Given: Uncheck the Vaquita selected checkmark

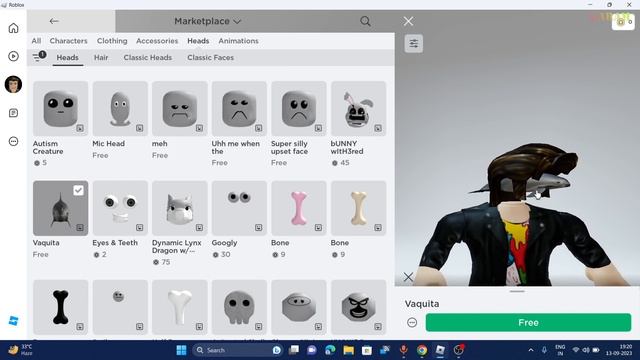Looking at the screenshot, I should pyautogui.click(x=78, y=190).
